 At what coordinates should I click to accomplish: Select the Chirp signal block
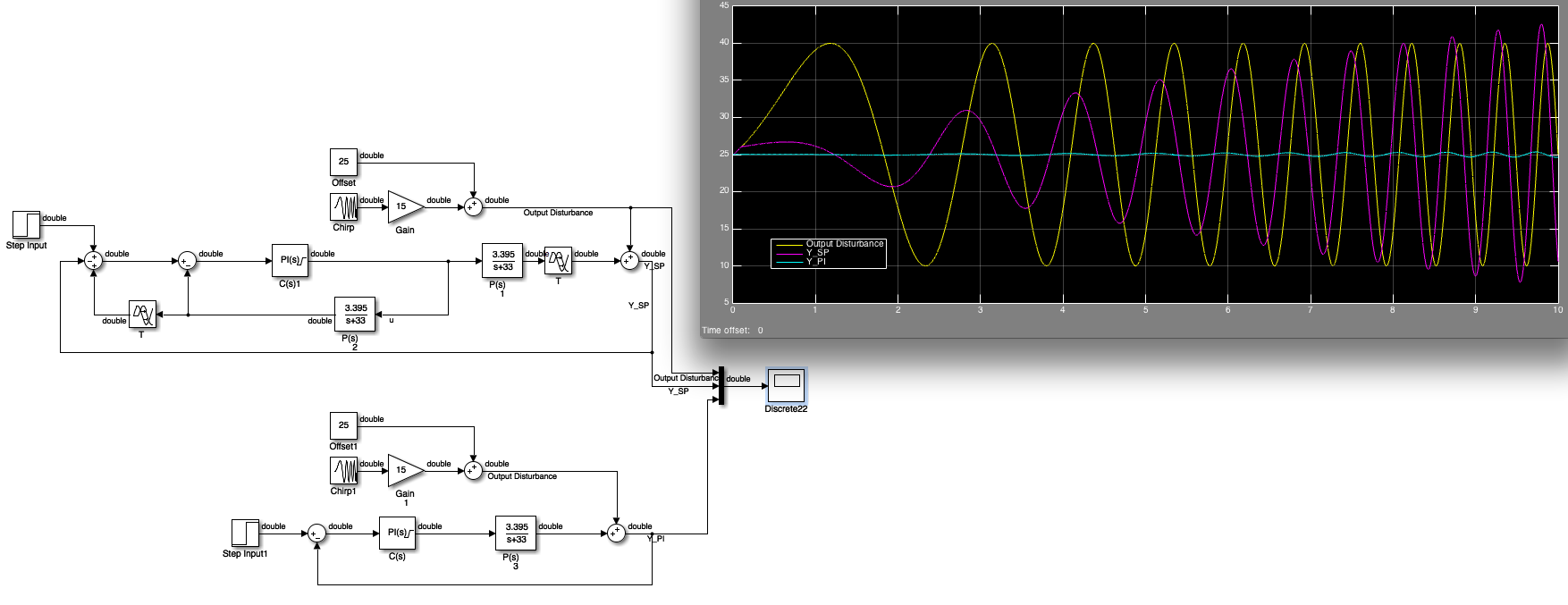pyautogui.click(x=343, y=207)
